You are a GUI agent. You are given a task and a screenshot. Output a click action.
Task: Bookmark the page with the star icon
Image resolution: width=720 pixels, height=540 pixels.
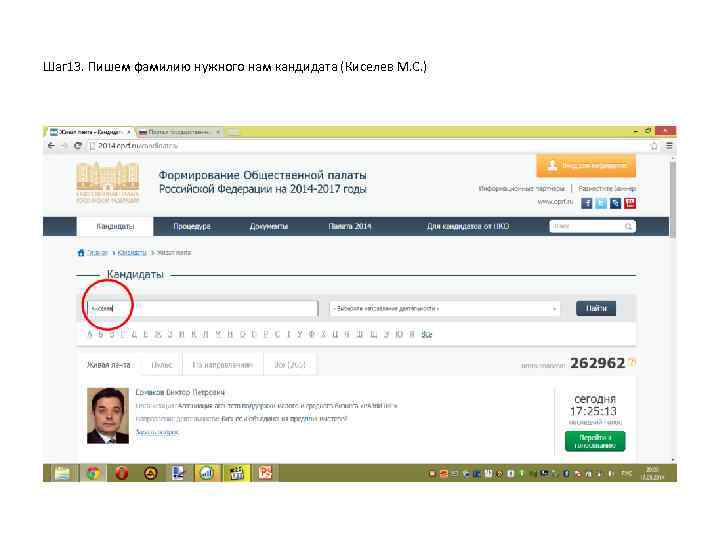654,146
